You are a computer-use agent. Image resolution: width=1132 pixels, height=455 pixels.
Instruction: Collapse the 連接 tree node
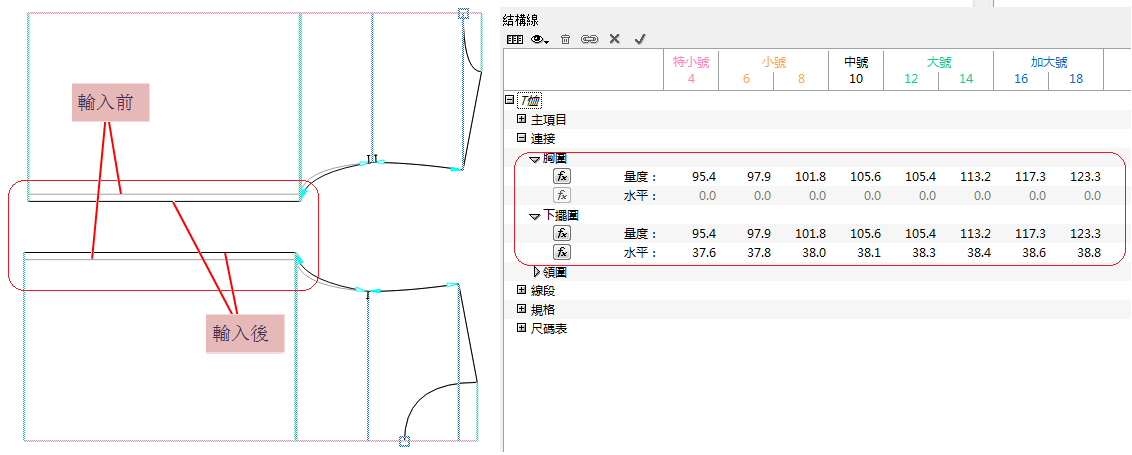click(x=521, y=138)
